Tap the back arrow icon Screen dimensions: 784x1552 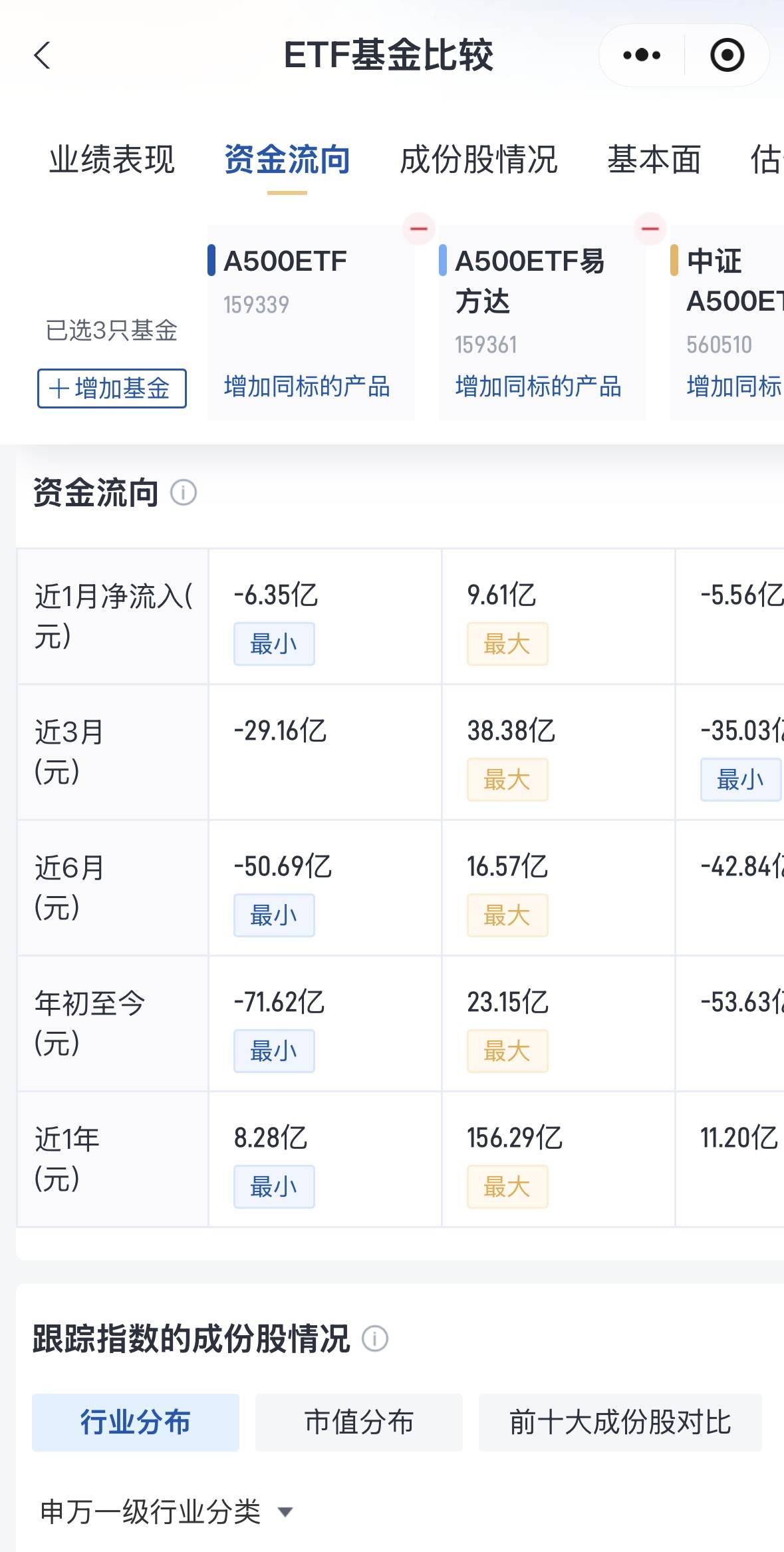coord(43,55)
